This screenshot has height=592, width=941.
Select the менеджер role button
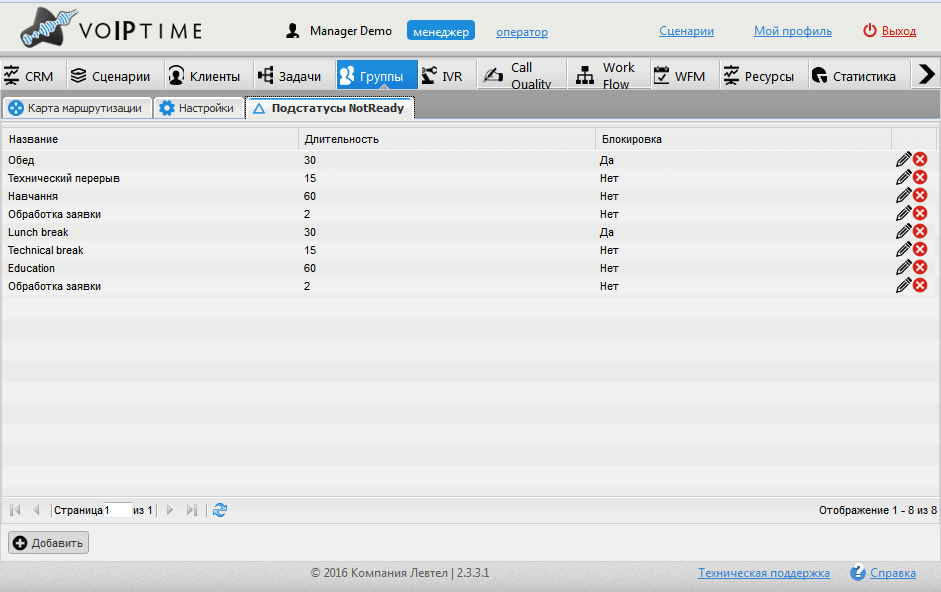(440, 31)
